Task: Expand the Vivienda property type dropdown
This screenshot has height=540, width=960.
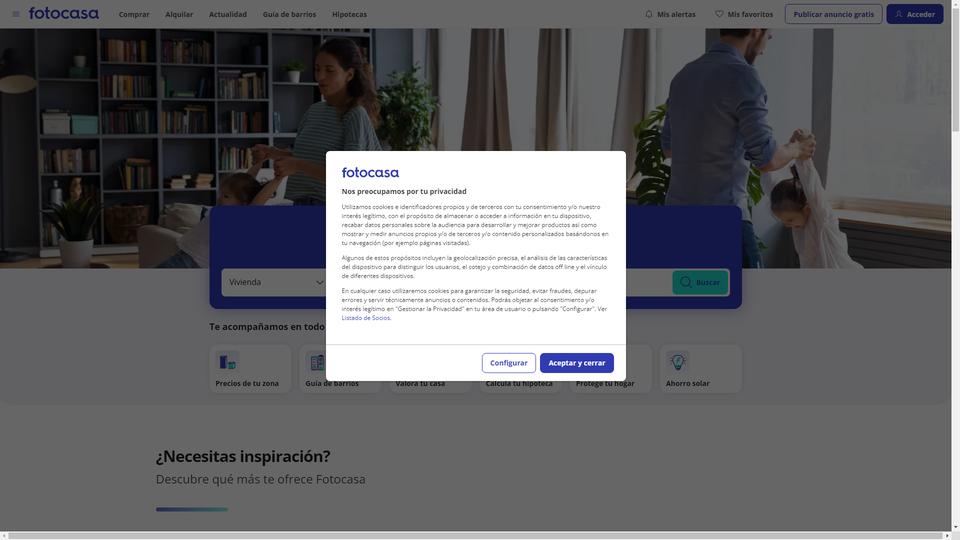Action: (x=274, y=282)
